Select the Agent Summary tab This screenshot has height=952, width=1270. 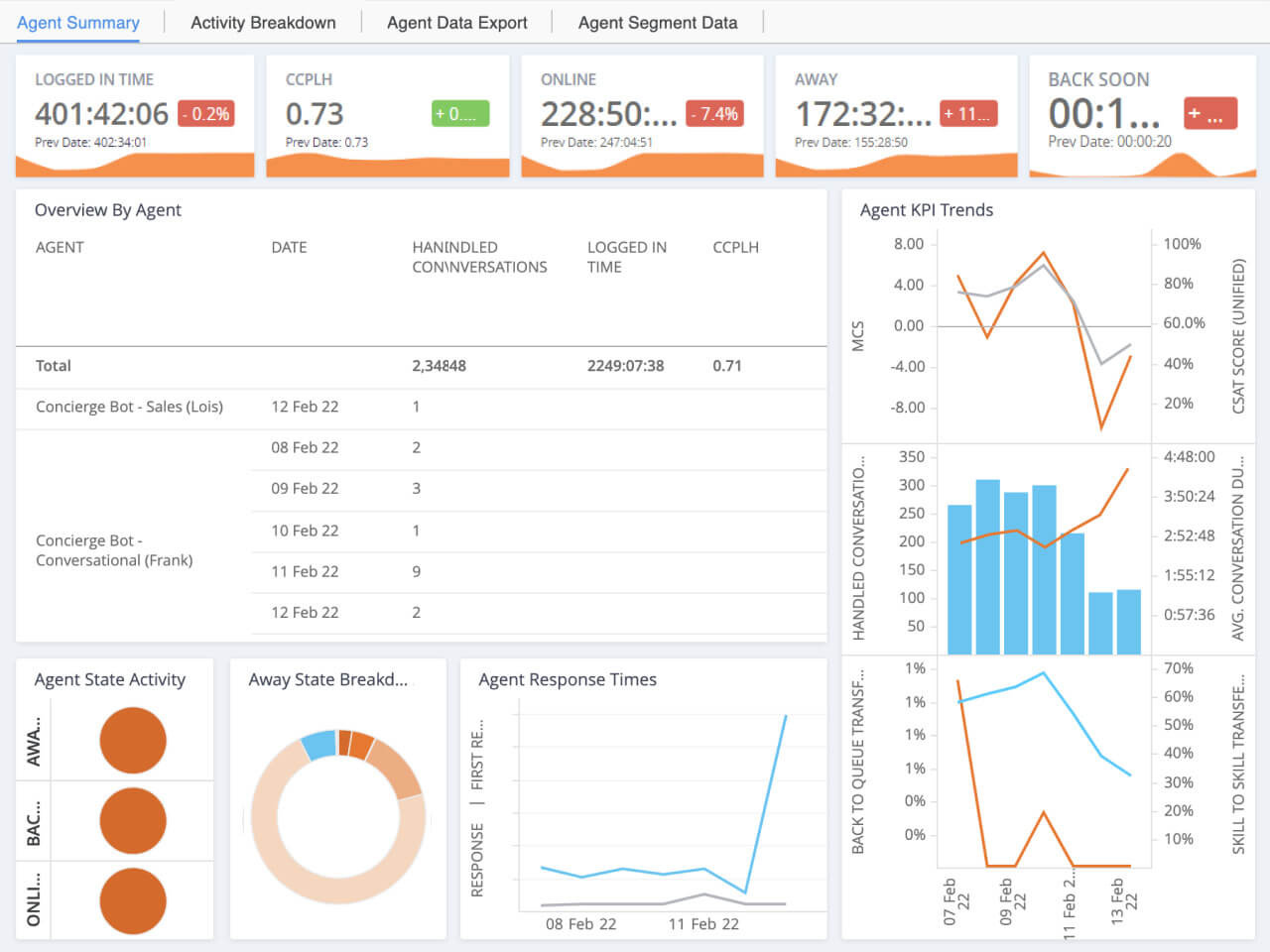point(78,23)
